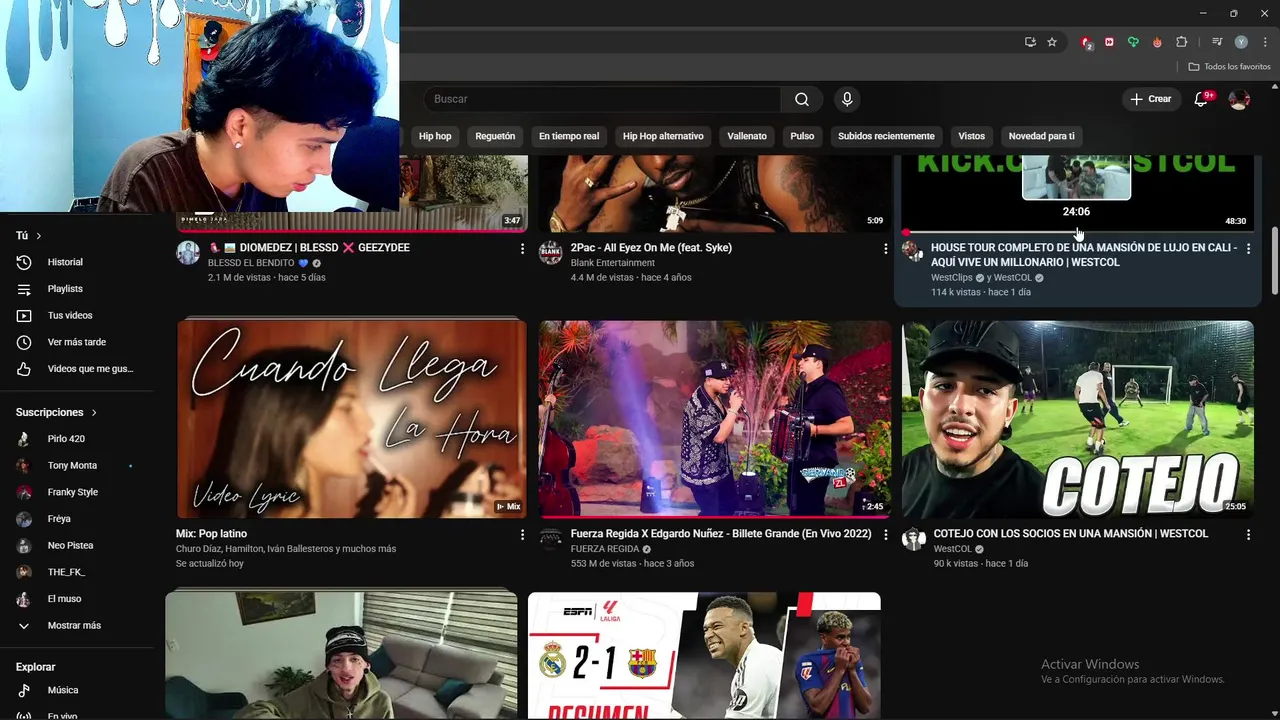This screenshot has height=720, width=1280.
Task: Open the Cuando Llega La Hora mix thumbnail
Action: tap(352, 419)
